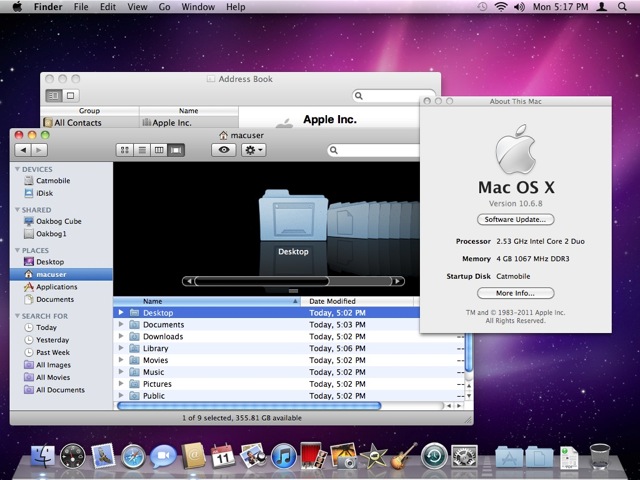This screenshot has height=480, width=640.
Task: Switch Finder to list view
Action: coord(142,149)
